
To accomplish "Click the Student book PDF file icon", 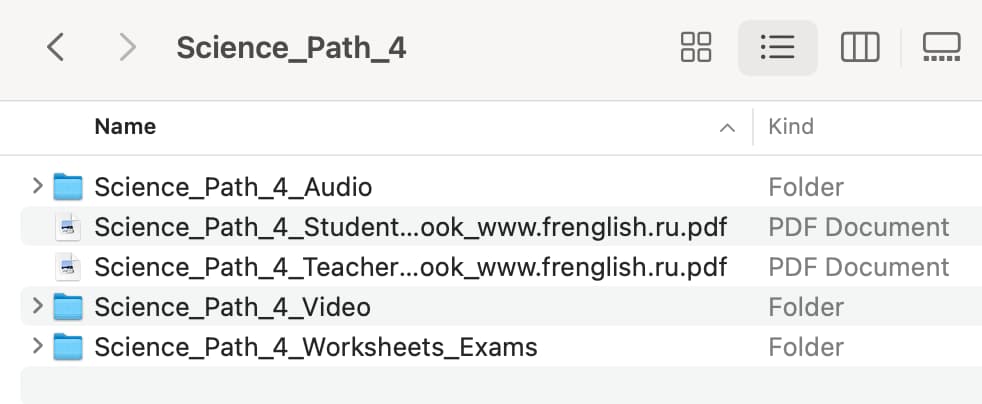I will (x=68, y=227).
